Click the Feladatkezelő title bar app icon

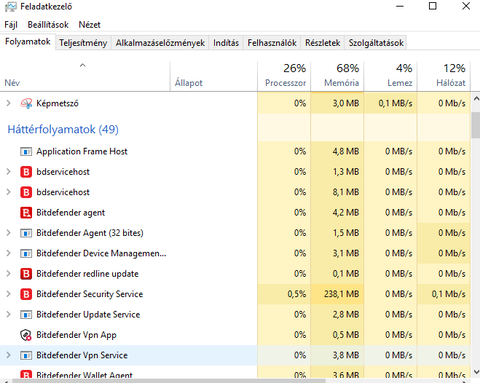(x=11, y=7)
